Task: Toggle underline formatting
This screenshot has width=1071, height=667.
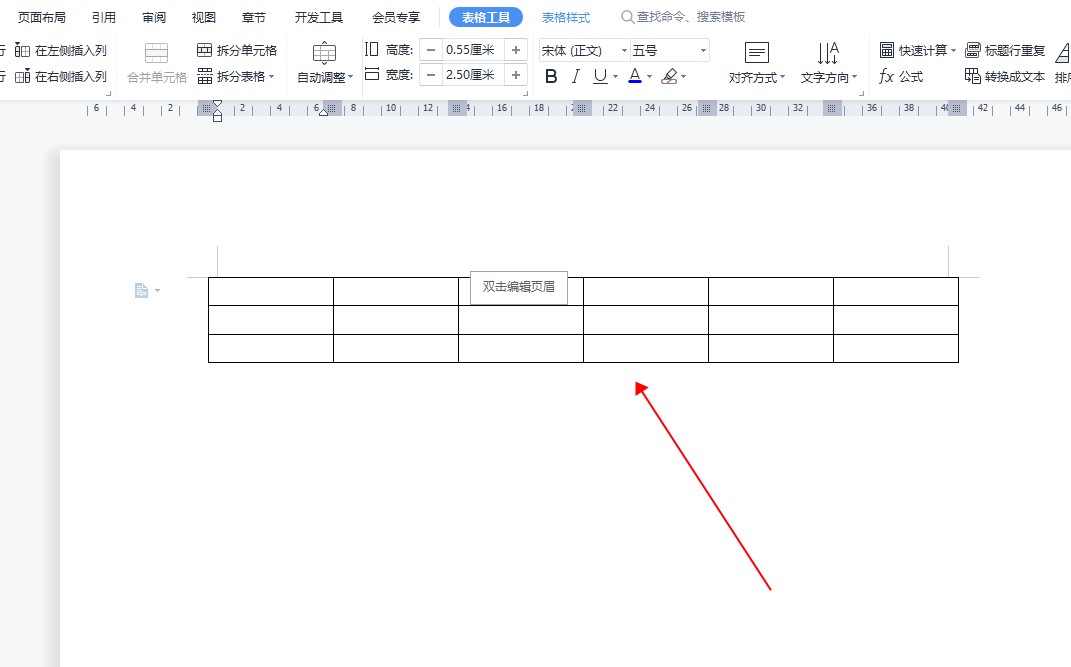Action: (x=600, y=76)
